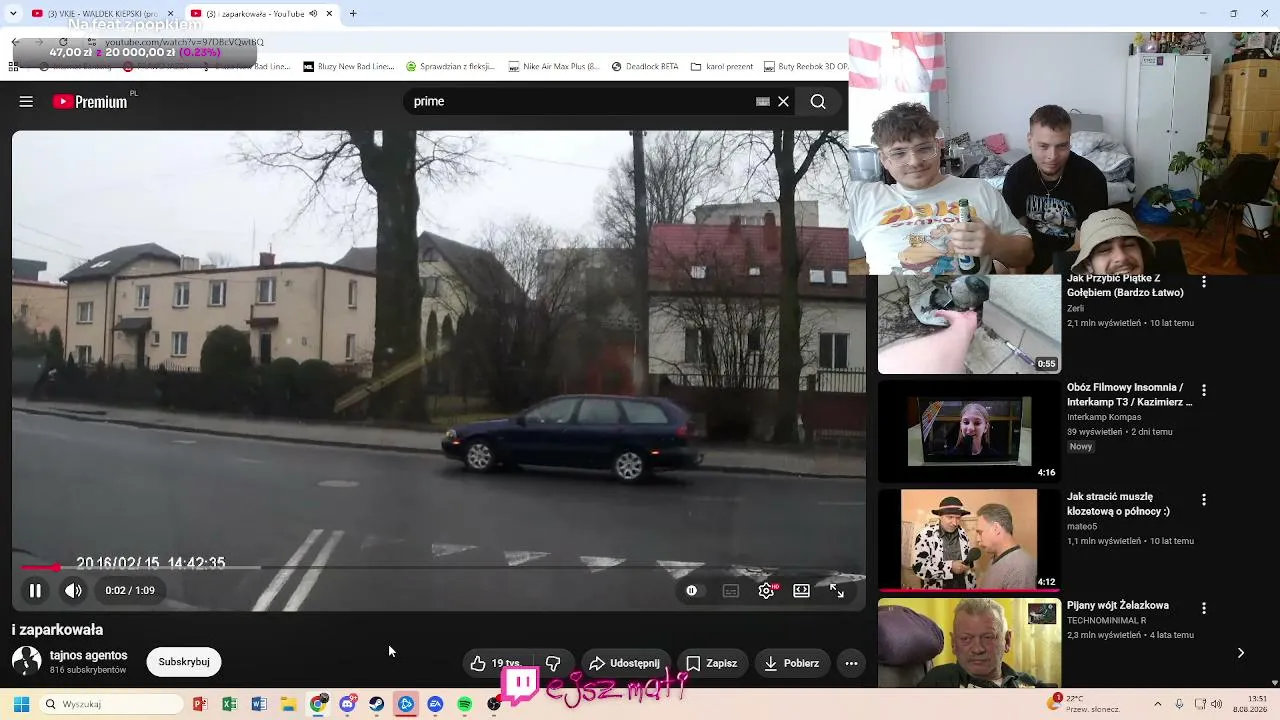Open the Chrome apps grid icon
1280x720 pixels.
point(13,67)
